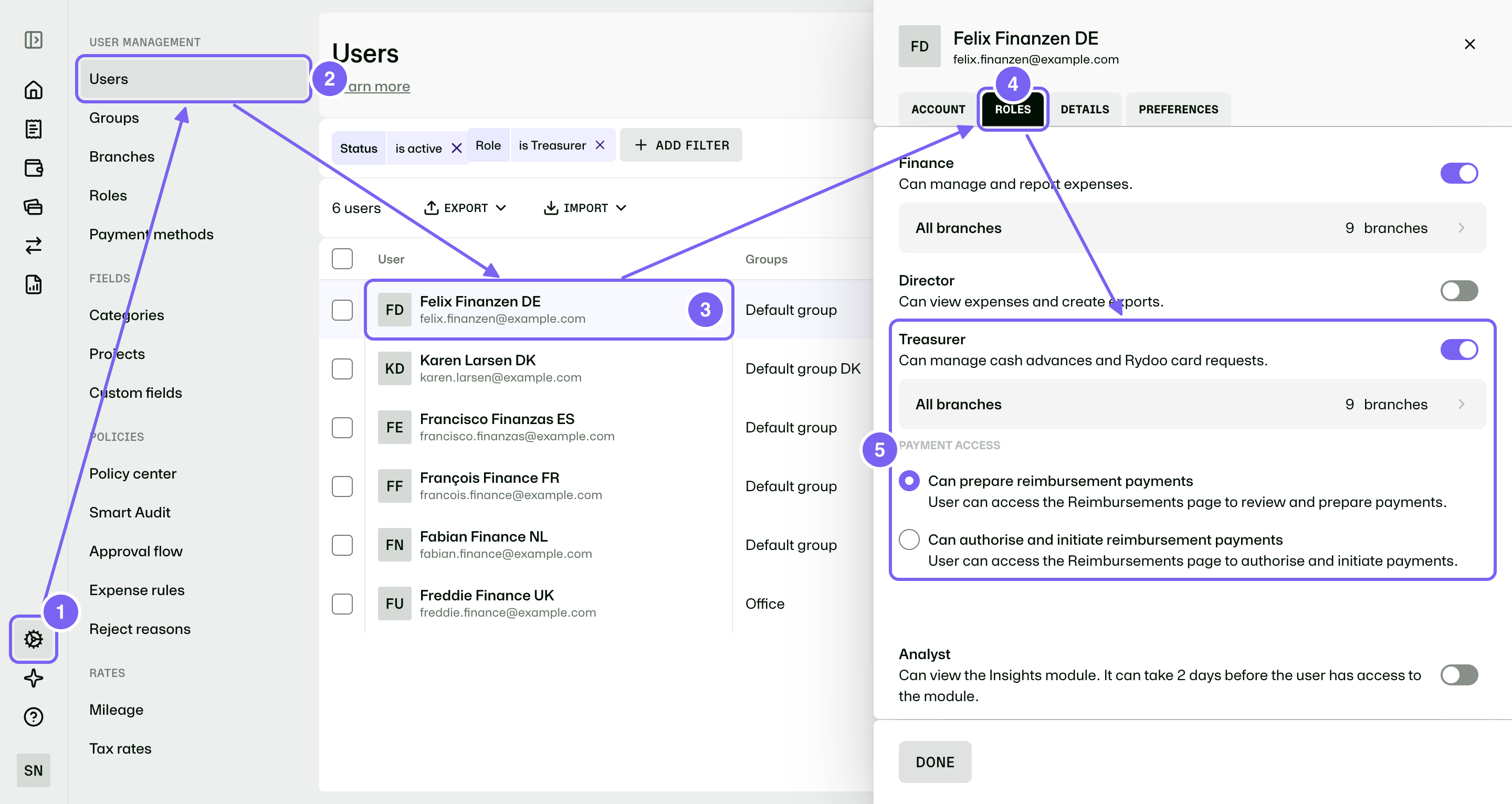This screenshot has width=1512, height=804.
Task: Select 'Can prepare reimbursement payments' radio option
Action: coord(909,481)
